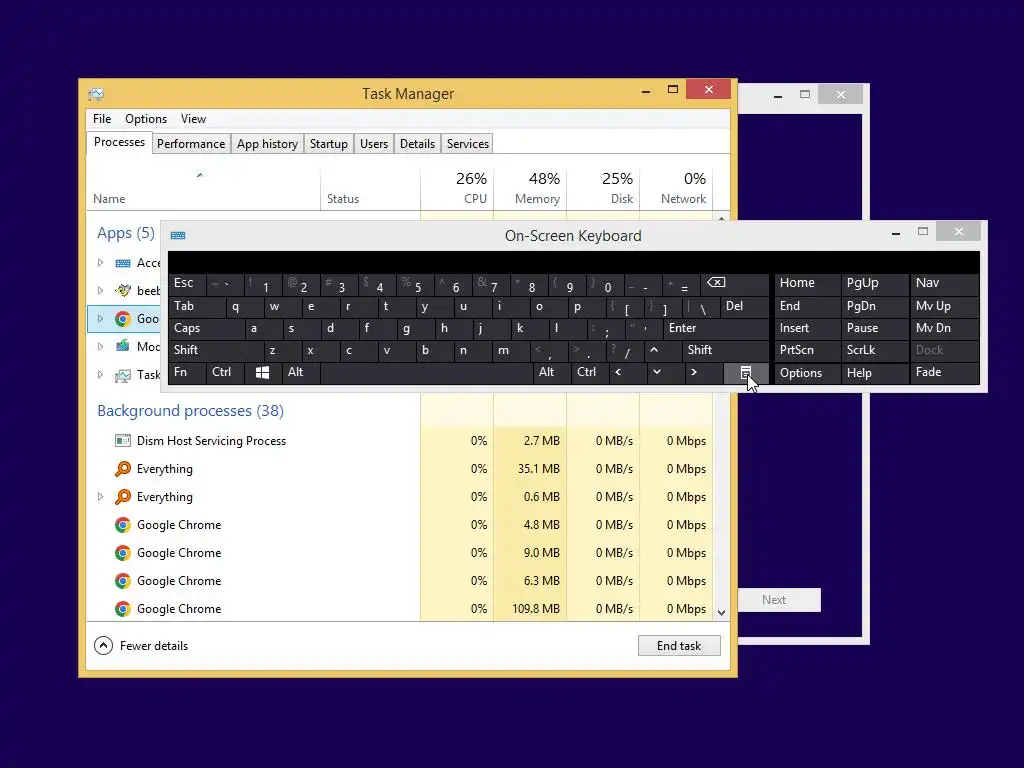
Task: Toggle the left Shift key
Action: coord(216,350)
